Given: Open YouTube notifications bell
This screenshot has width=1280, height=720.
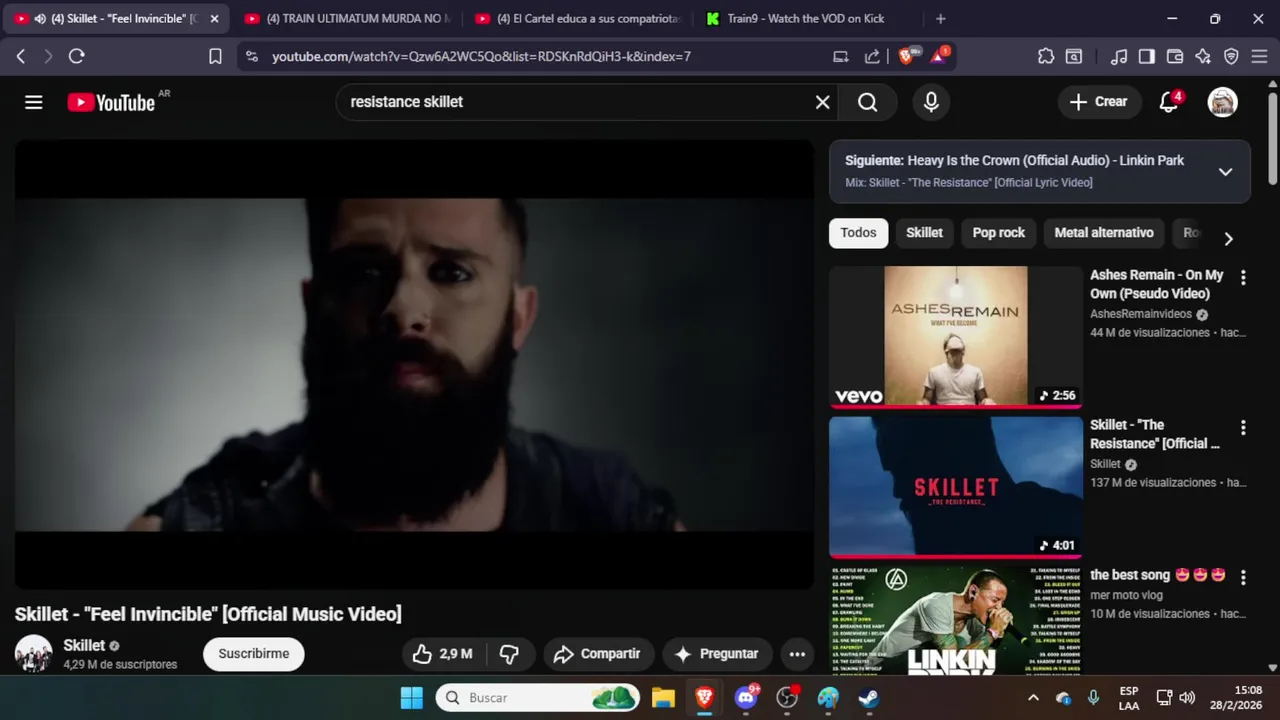Looking at the screenshot, I should coord(1169,102).
